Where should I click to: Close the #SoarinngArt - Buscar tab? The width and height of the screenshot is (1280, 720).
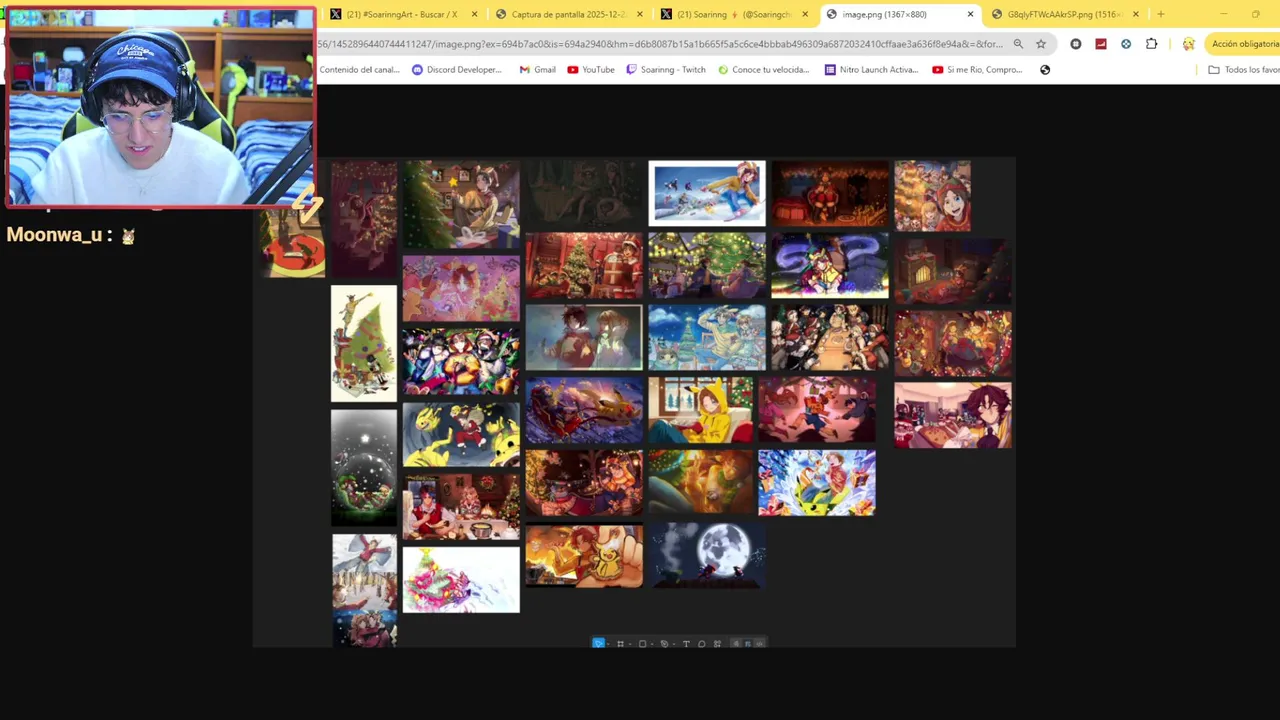click(x=474, y=14)
